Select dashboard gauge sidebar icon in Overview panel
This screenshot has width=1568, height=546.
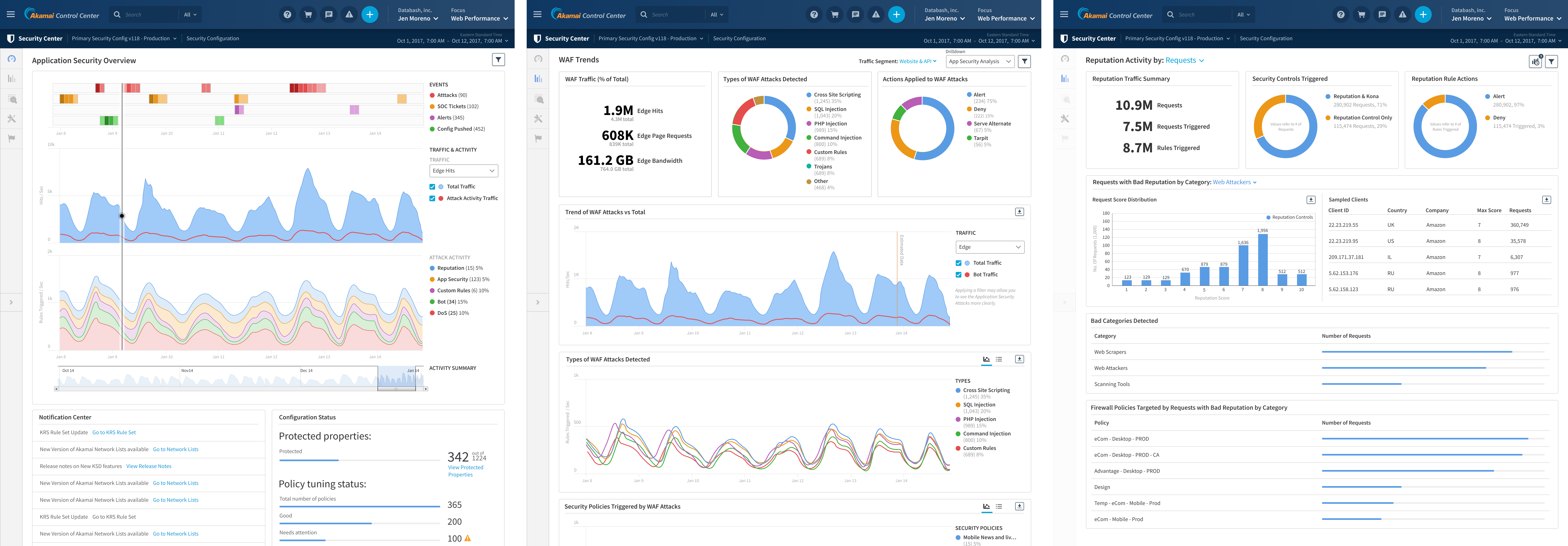point(12,59)
